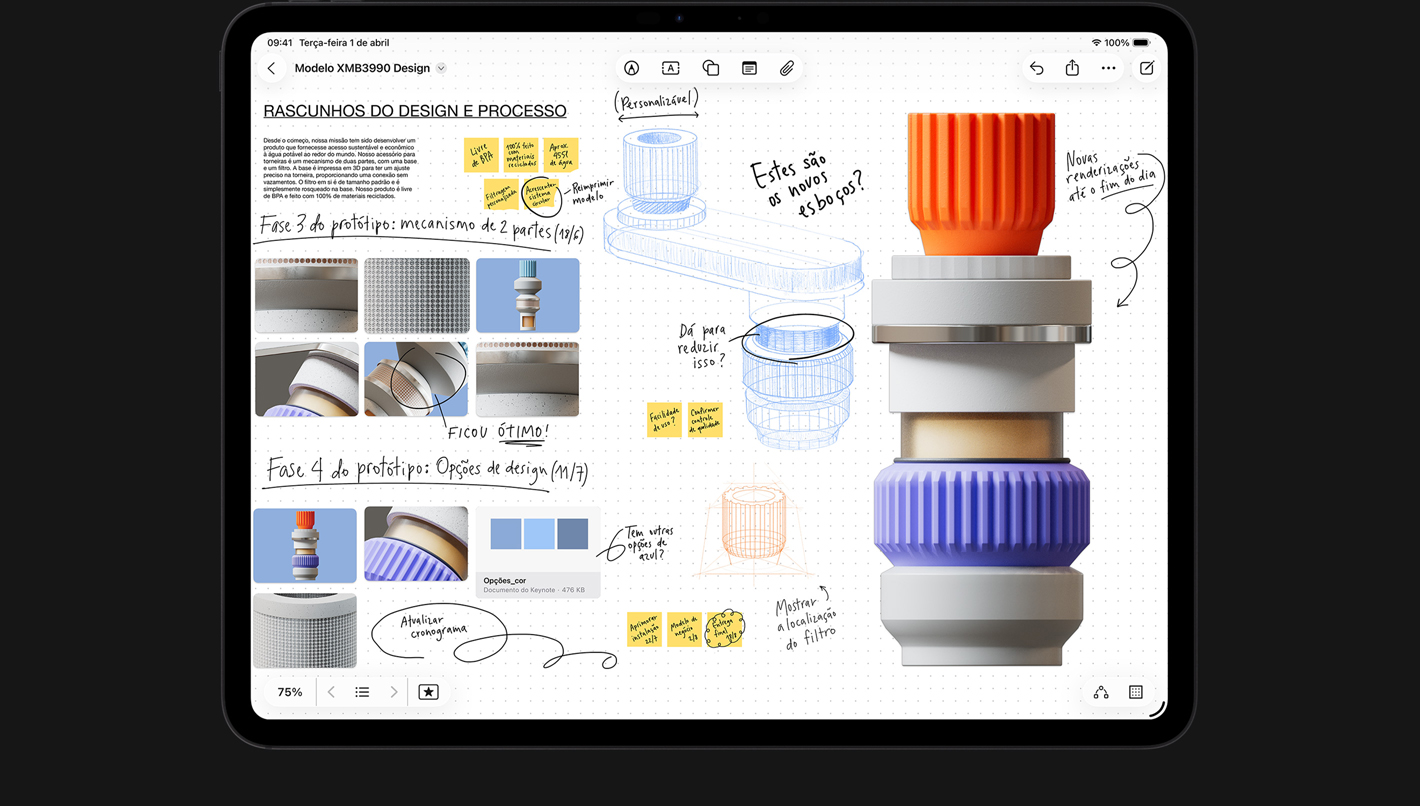Share the board
Viewport: 1420px width, 806px height.
[x=1072, y=68]
